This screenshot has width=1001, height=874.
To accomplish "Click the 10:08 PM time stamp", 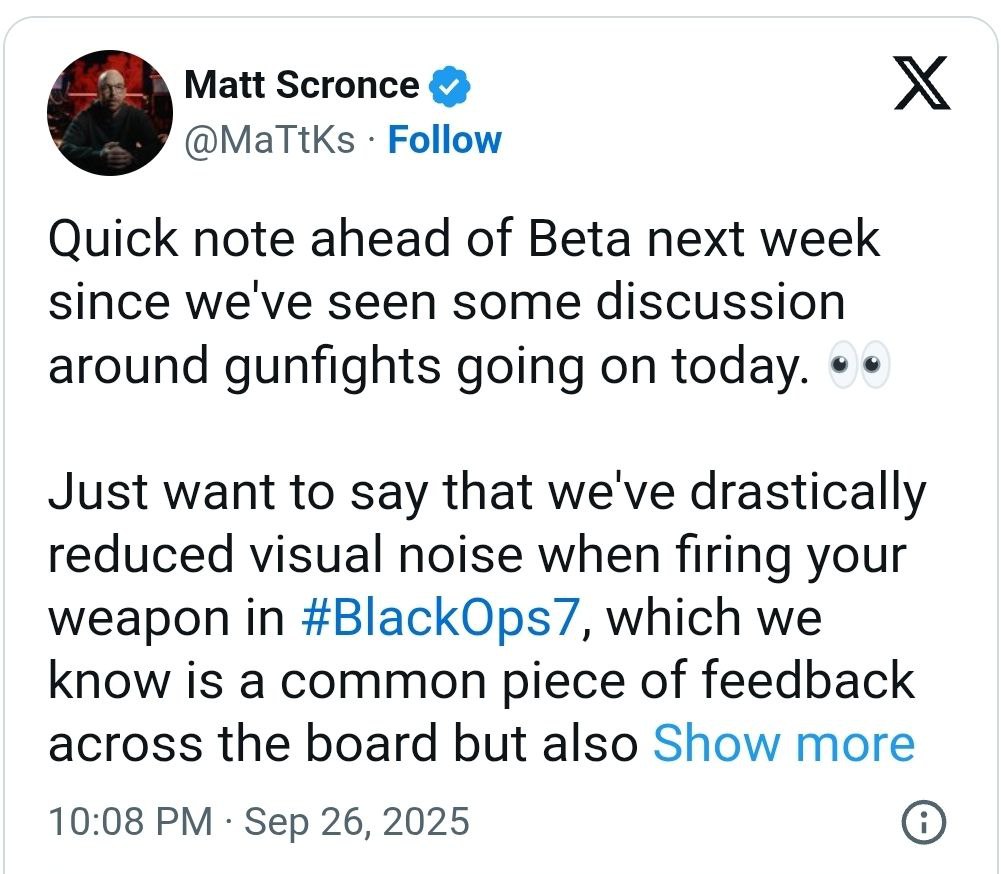I will [x=130, y=822].
